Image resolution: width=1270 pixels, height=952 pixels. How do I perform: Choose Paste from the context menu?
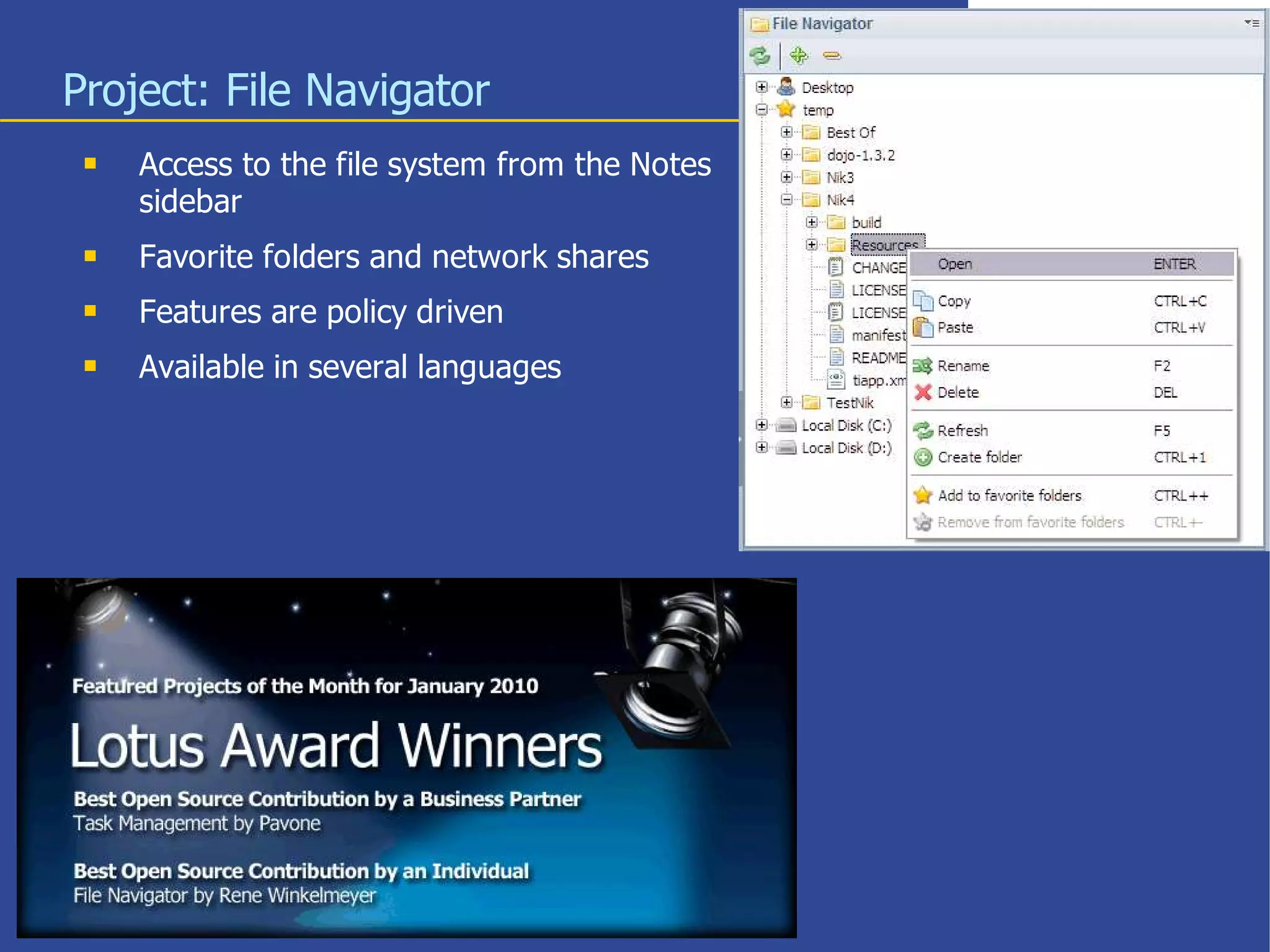[1072, 327]
